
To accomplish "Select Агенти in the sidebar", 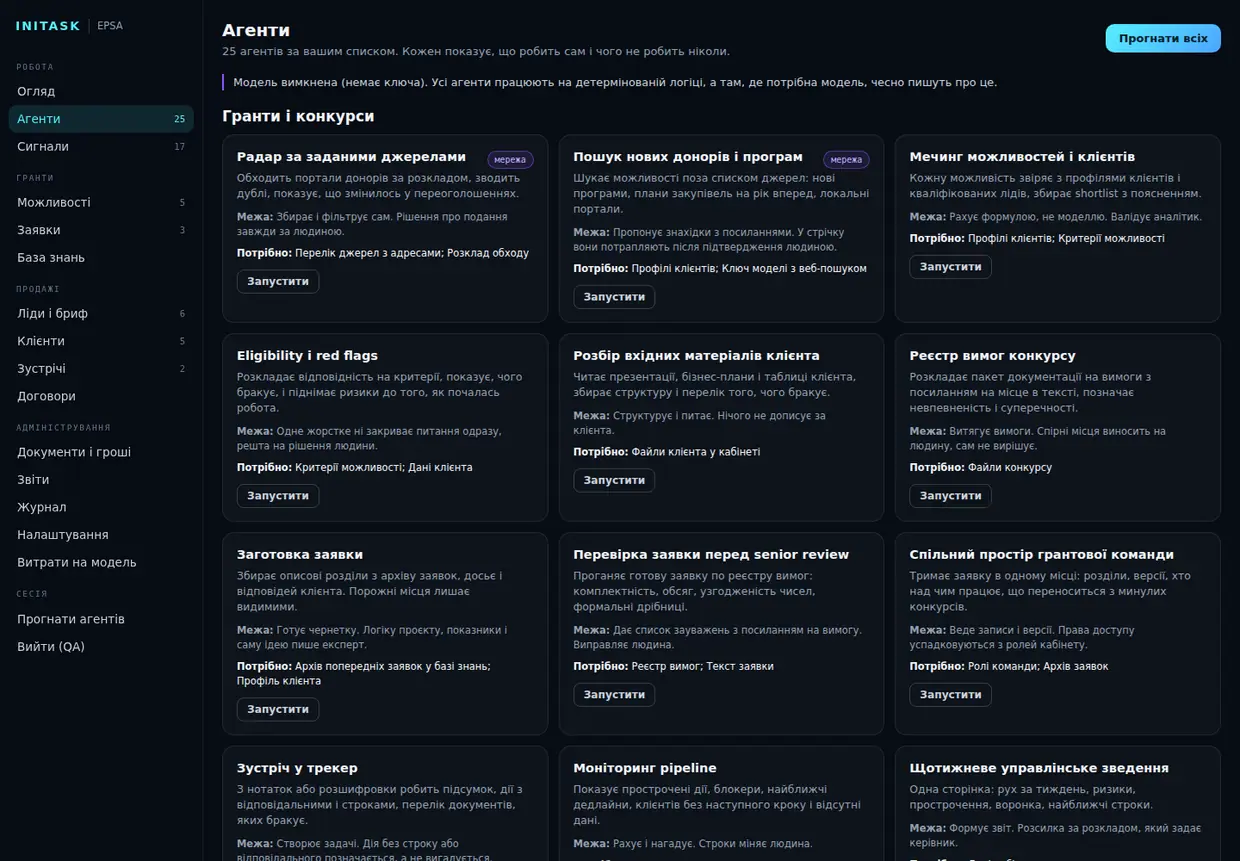I will click(101, 119).
